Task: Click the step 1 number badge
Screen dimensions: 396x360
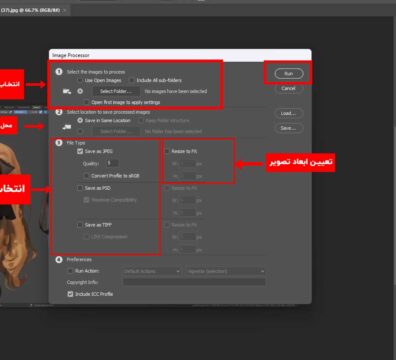Action: tap(59, 71)
